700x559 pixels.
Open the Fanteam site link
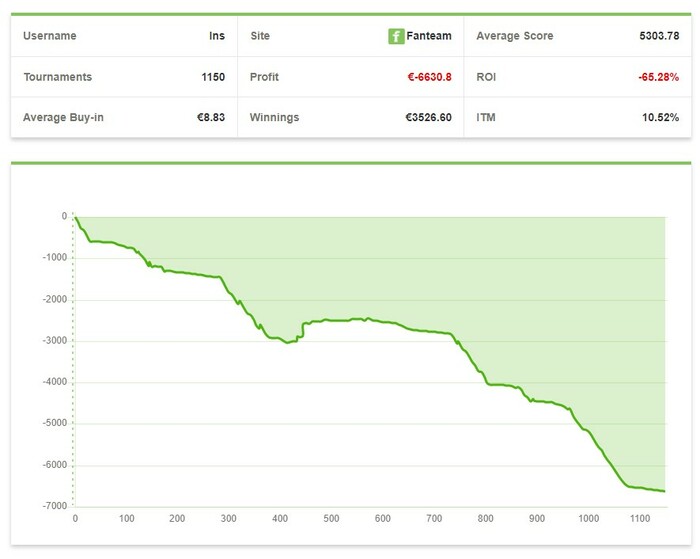coord(429,36)
